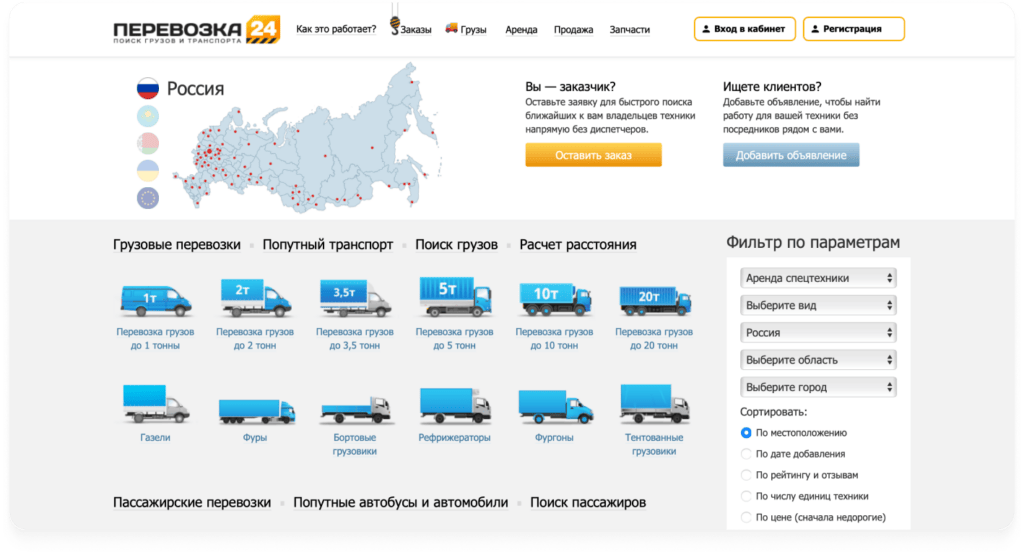This screenshot has height=555, width=1024.
Task: Open the Россия country dropdown
Action: 818,333
